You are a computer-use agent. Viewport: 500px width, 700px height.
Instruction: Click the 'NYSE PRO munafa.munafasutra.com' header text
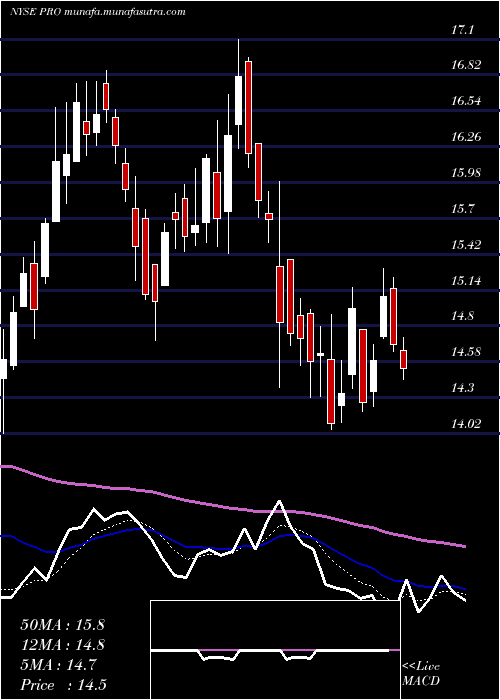pyautogui.click(x=97, y=12)
